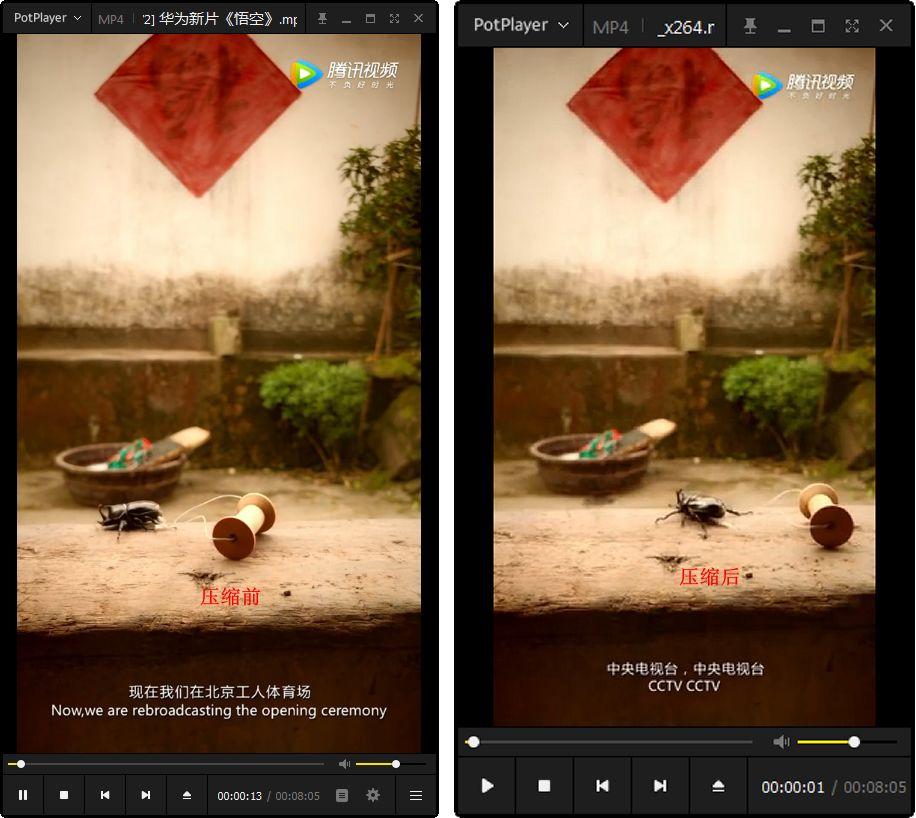This screenshot has width=916, height=818.
Task: Open file with left player's eject icon
Action: coord(187,795)
